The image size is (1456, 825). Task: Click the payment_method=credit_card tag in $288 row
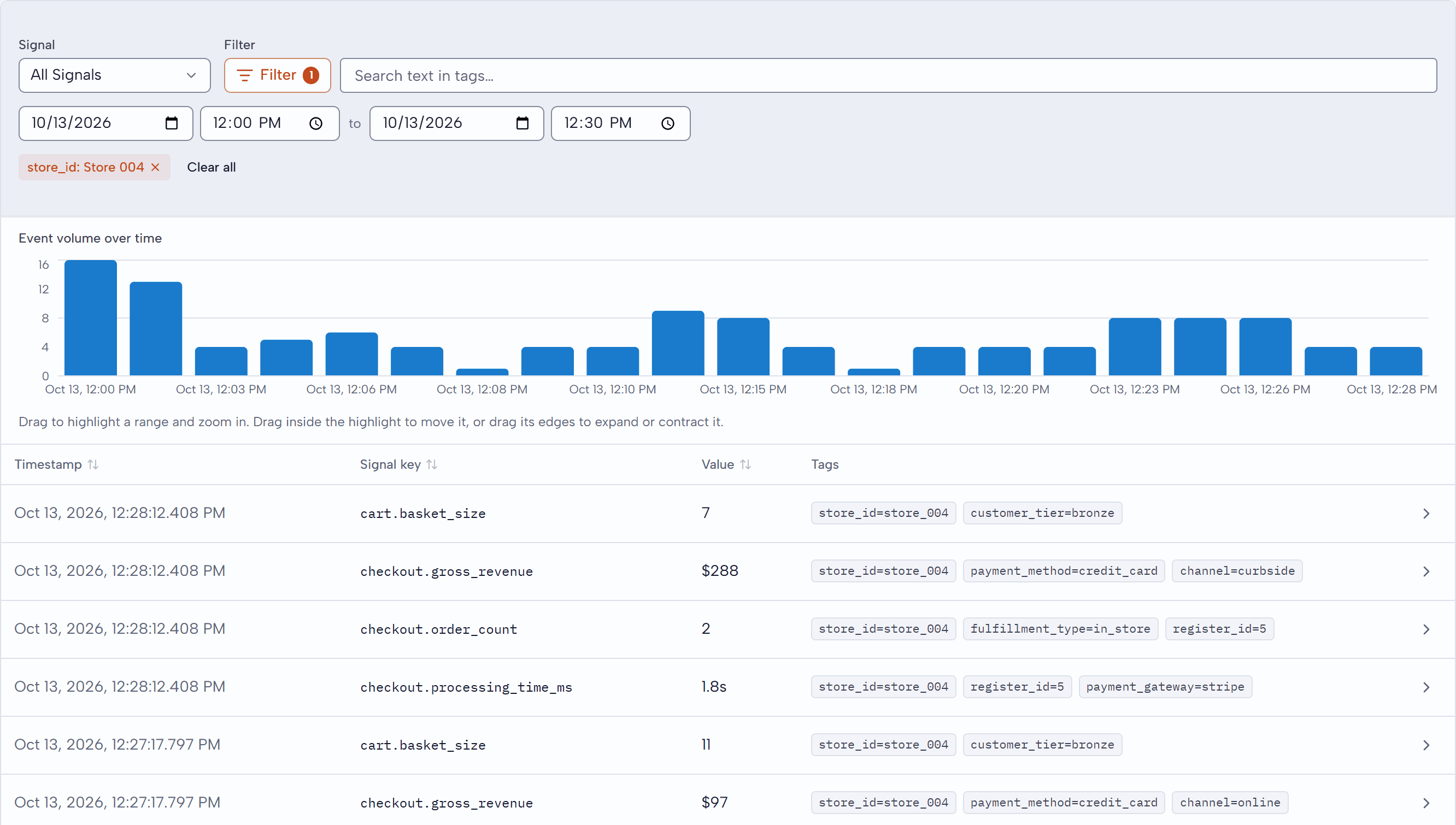tap(1064, 570)
